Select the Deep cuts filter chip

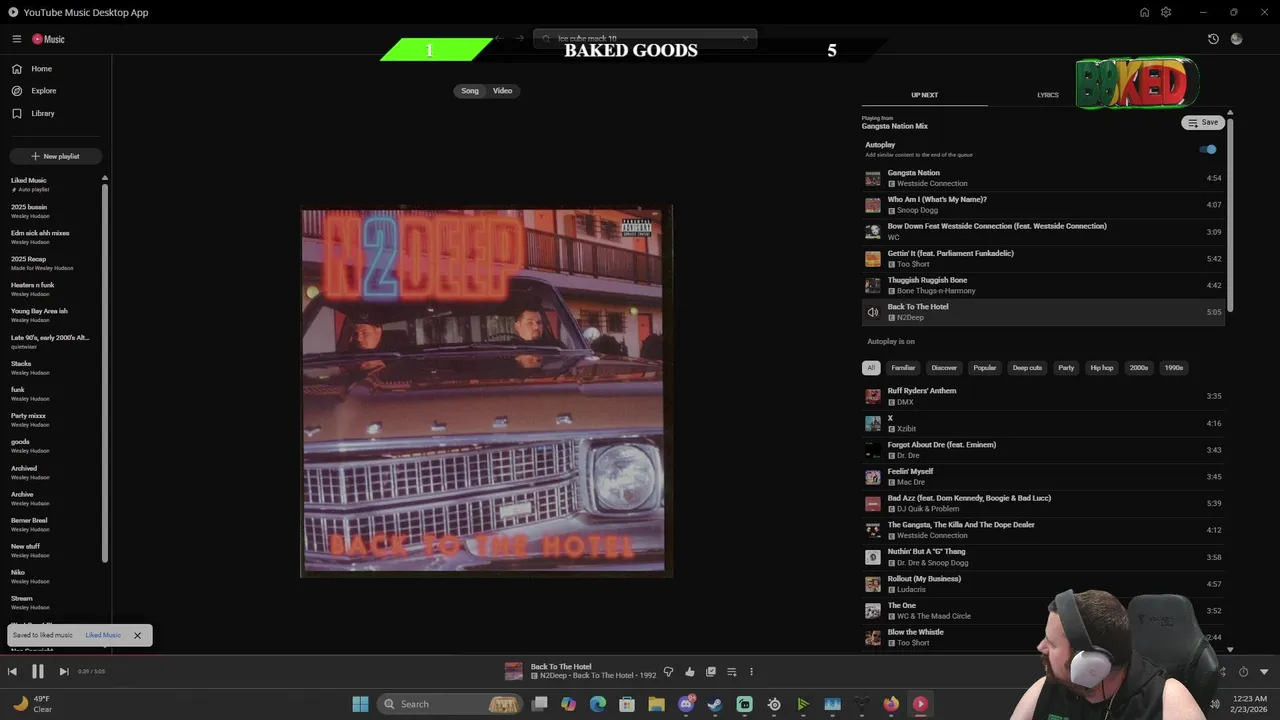click(x=1027, y=368)
